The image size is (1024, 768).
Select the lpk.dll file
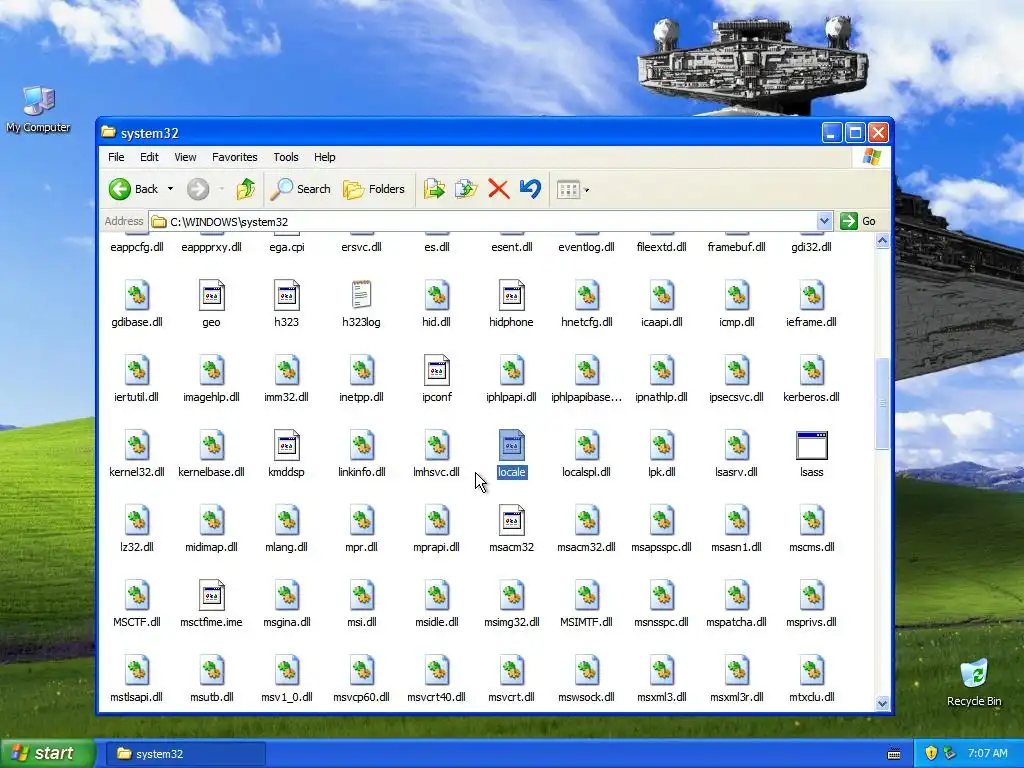(x=662, y=455)
